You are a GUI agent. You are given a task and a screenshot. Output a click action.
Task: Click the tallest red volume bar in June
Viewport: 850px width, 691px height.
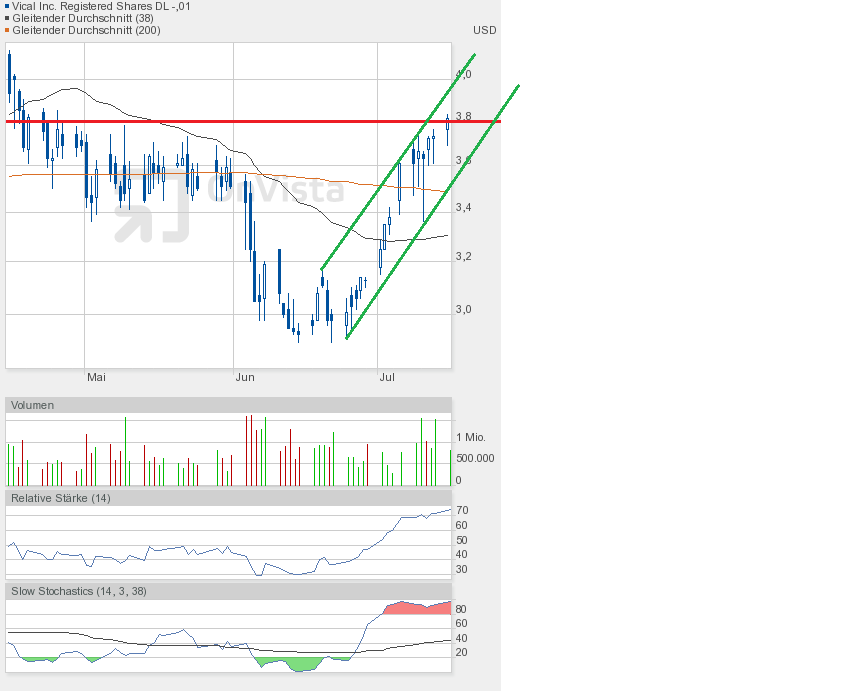click(x=247, y=450)
